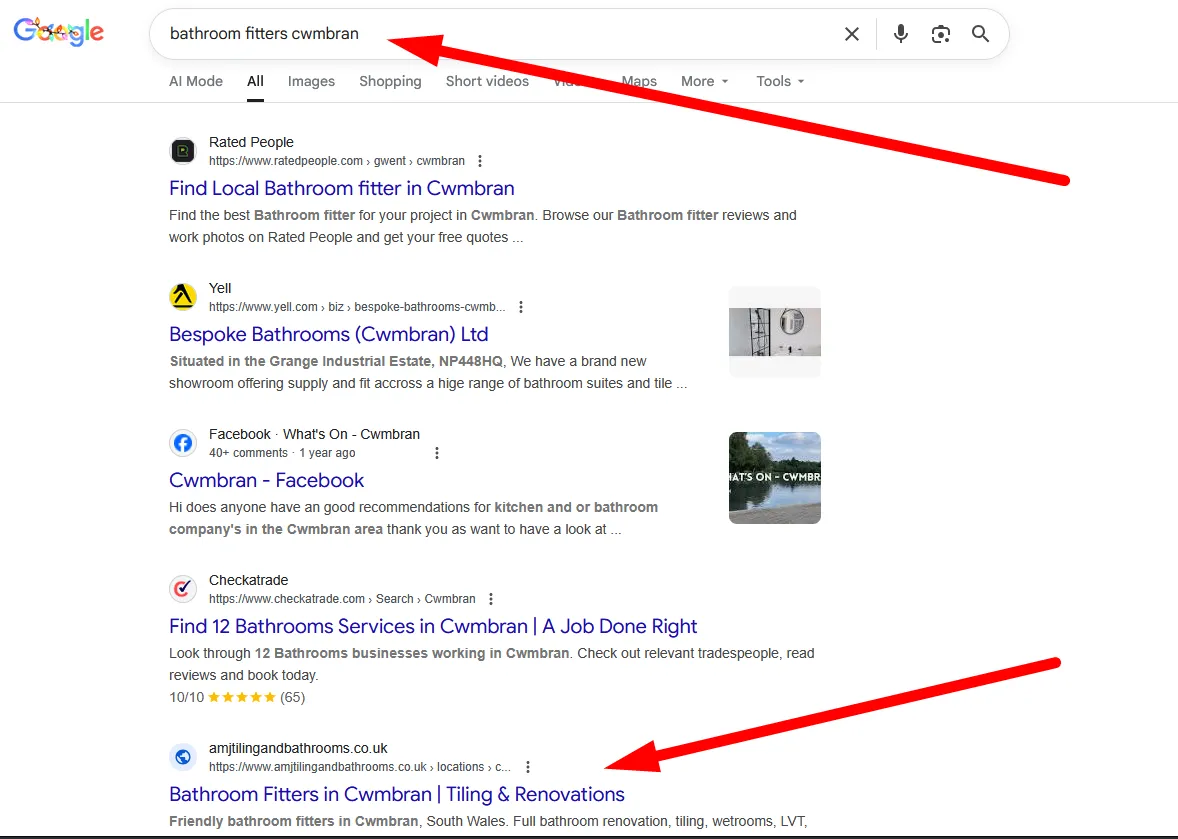Switch to Images tab
Image resolution: width=1178 pixels, height=839 pixels.
pyautogui.click(x=311, y=81)
